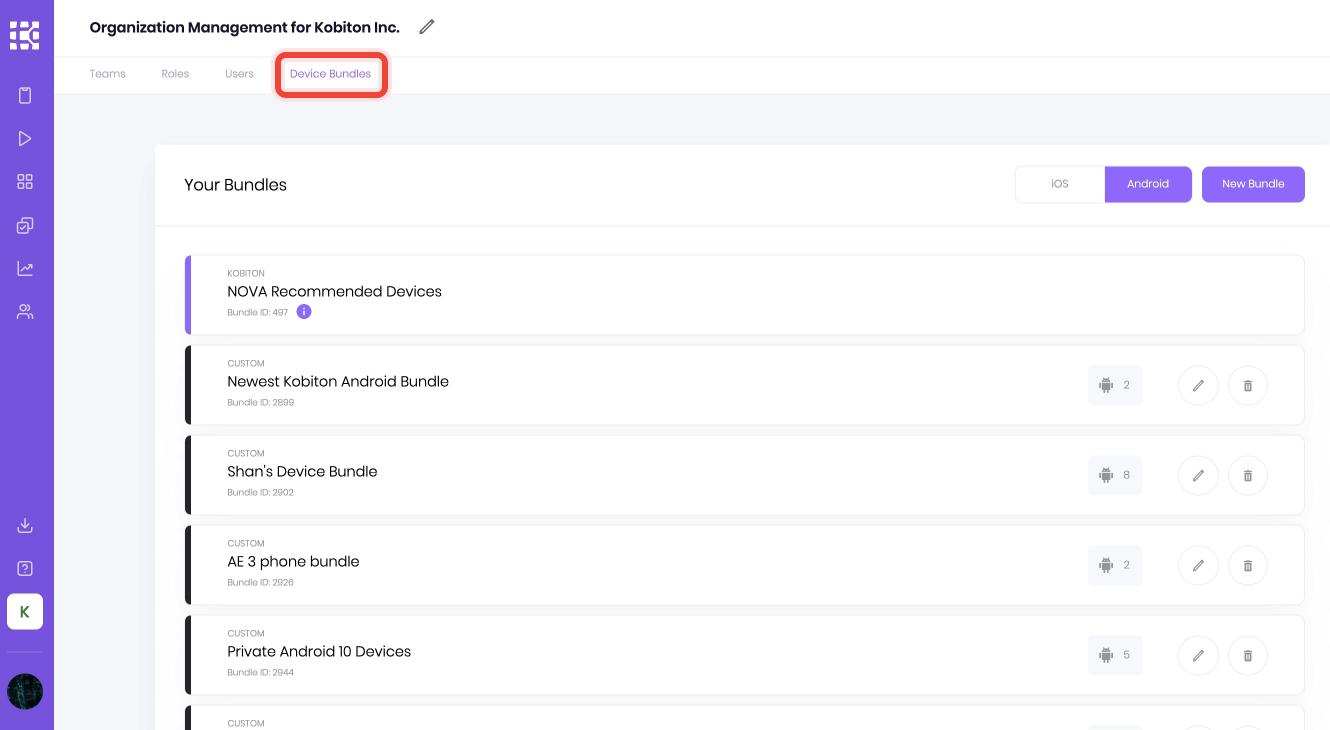Screen dimensions: 1330x730
Task: Open the NOVA Recommended Devices bundle
Action: coord(745,295)
